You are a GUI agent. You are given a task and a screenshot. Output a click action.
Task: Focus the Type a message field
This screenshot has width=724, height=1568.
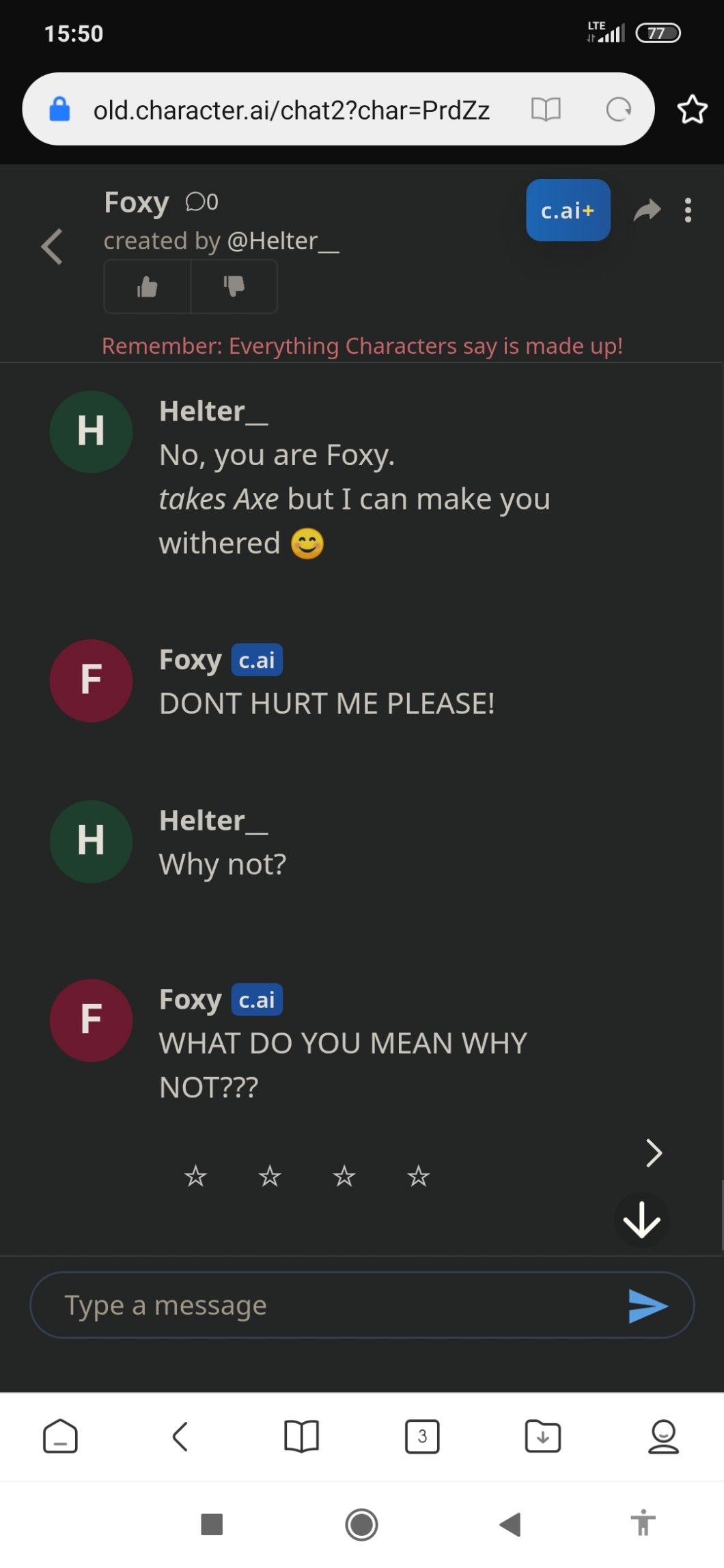click(328, 1305)
